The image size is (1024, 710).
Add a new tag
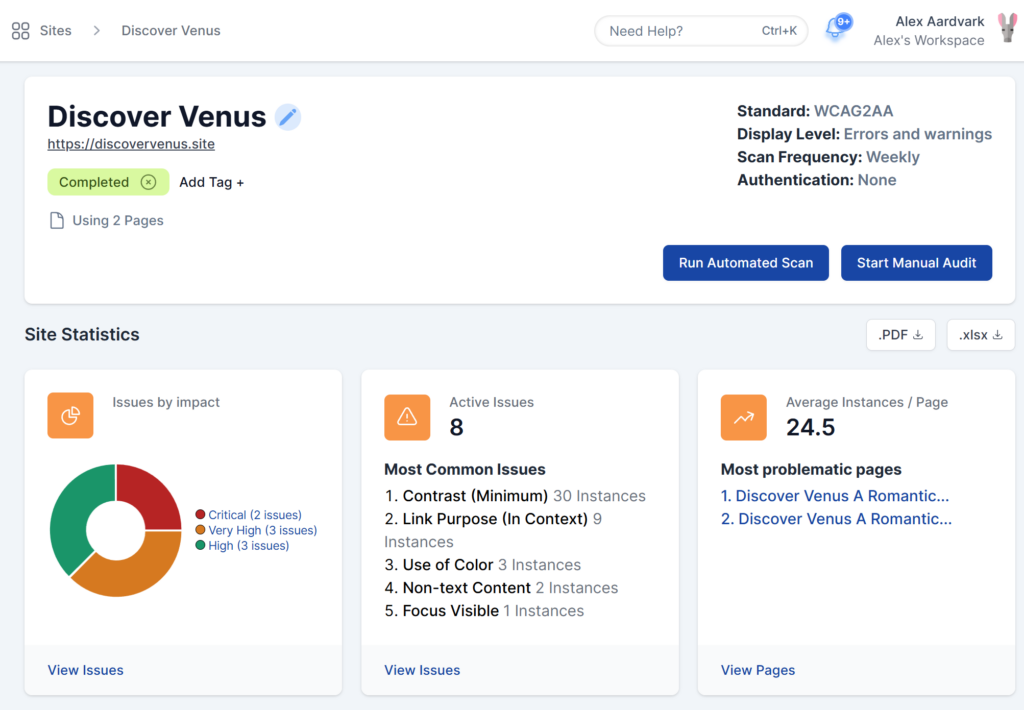click(x=211, y=182)
